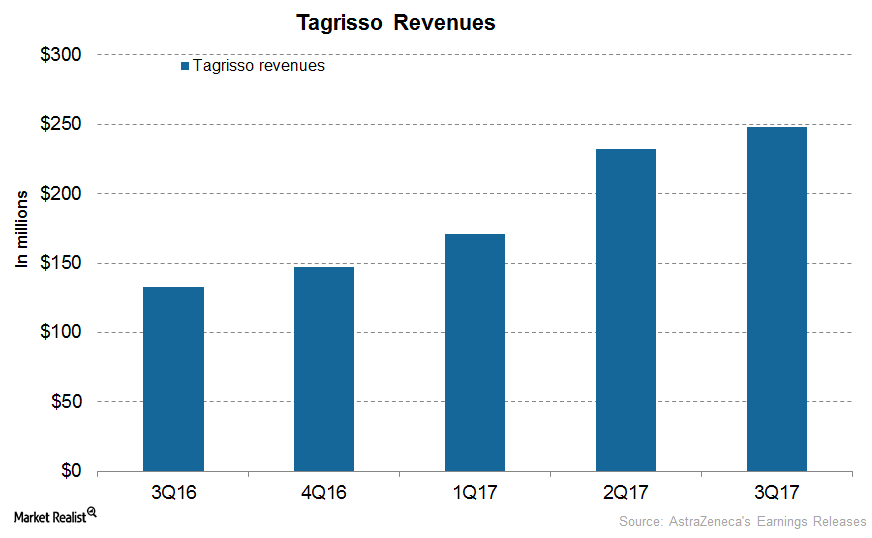Image resolution: width=872 pixels, height=538 pixels.
Task: Click the '$200' axis label
Action: 61,194
